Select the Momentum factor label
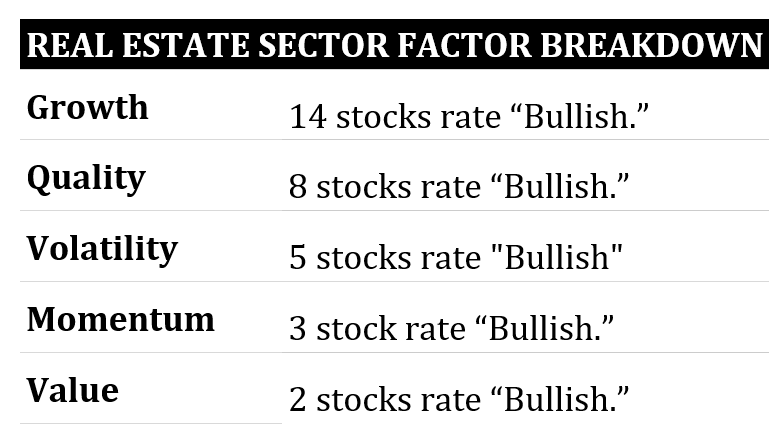The height and width of the screenshot is (441, 779). [120, 320]
